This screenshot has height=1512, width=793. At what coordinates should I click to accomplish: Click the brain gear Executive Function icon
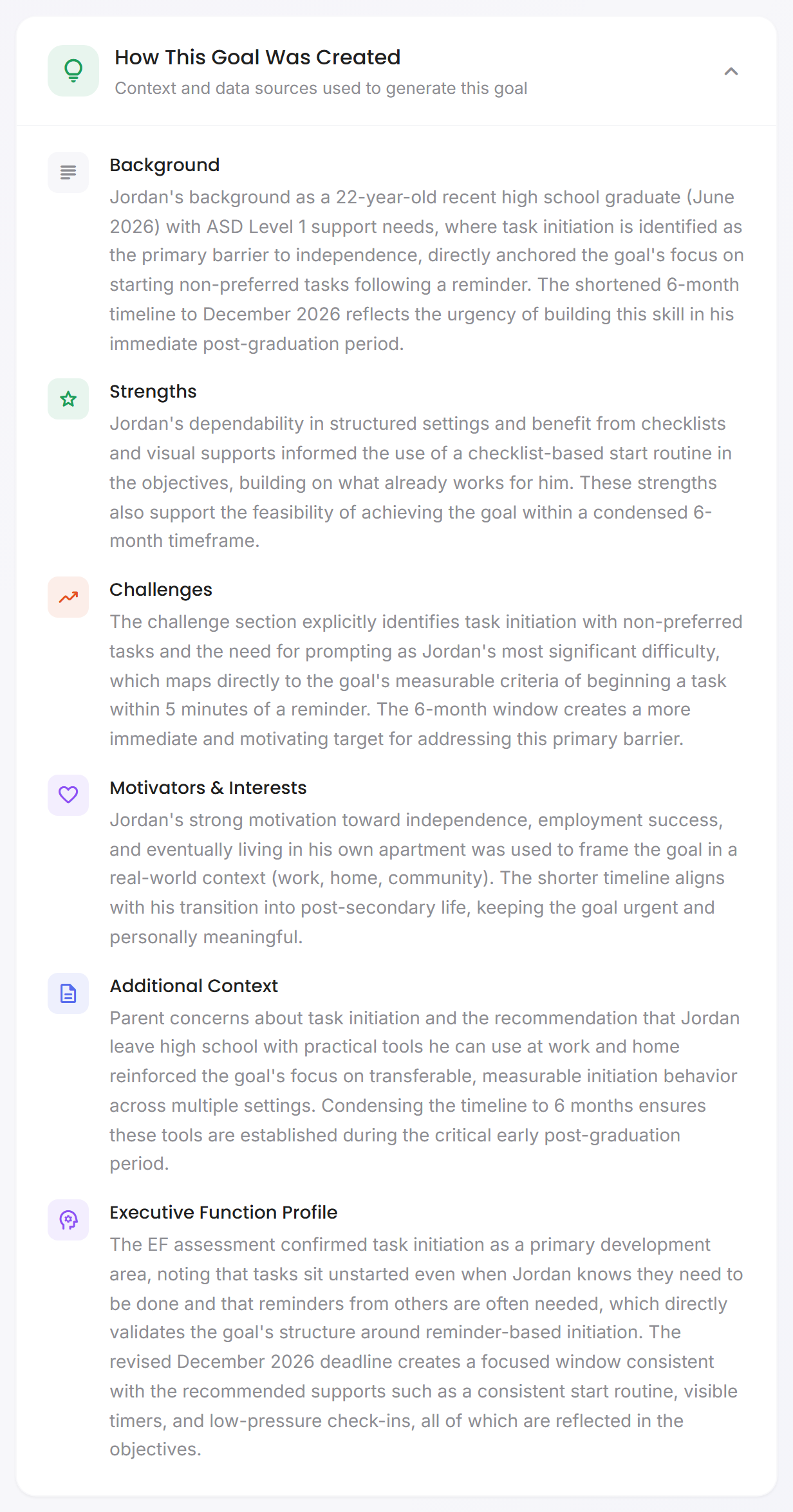pyautogui.click(x=68, y=1220)
